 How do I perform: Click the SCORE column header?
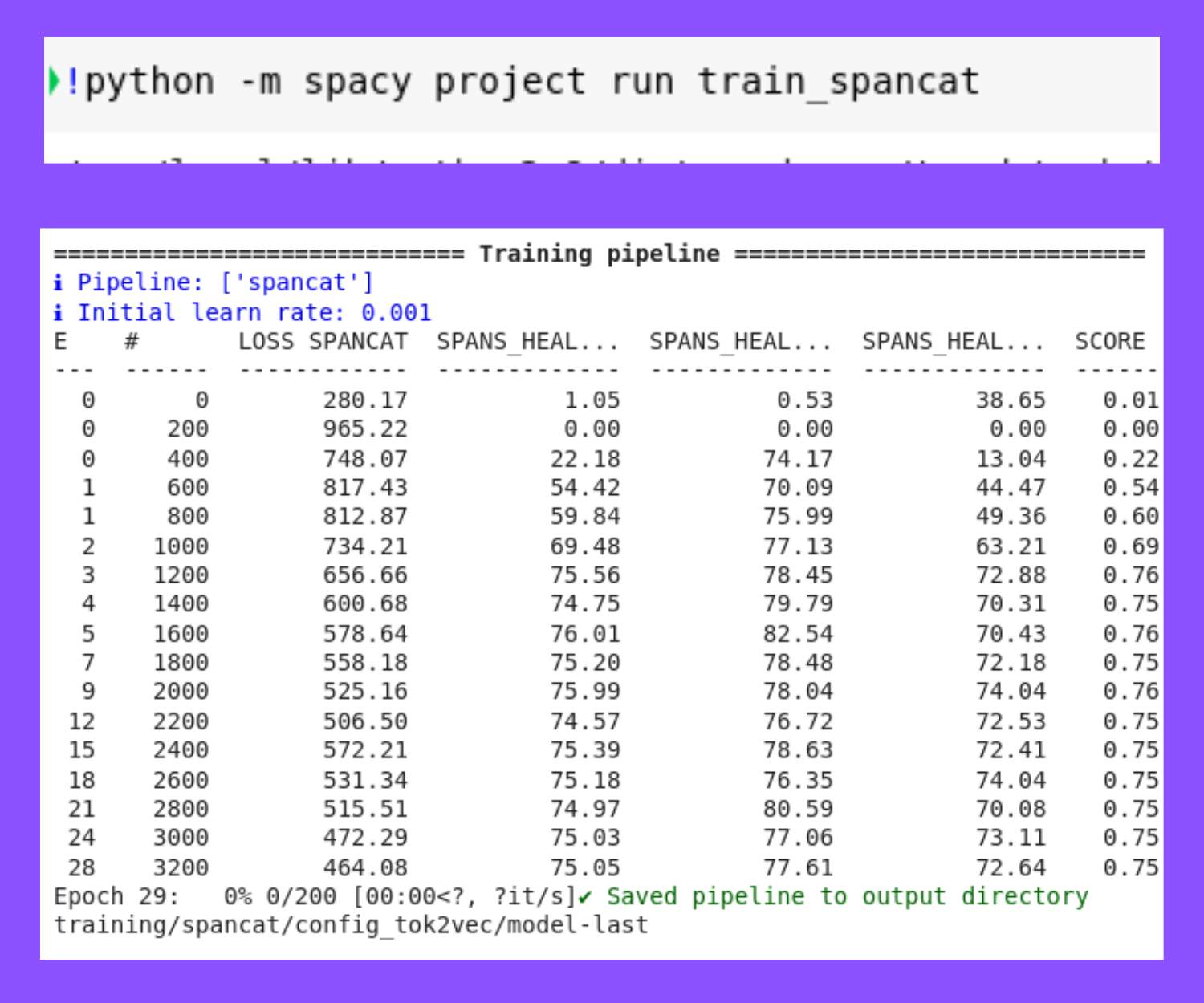[1111, 340]
